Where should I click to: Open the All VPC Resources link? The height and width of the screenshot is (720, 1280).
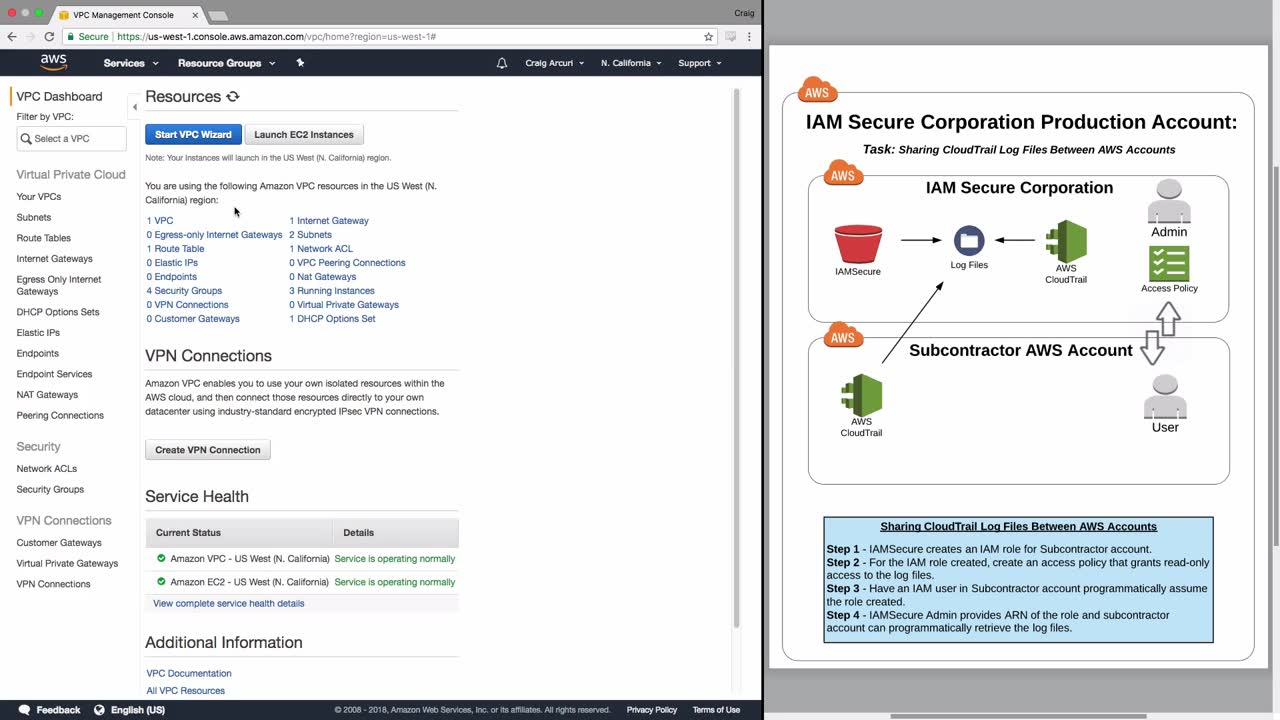pos(186,691)
